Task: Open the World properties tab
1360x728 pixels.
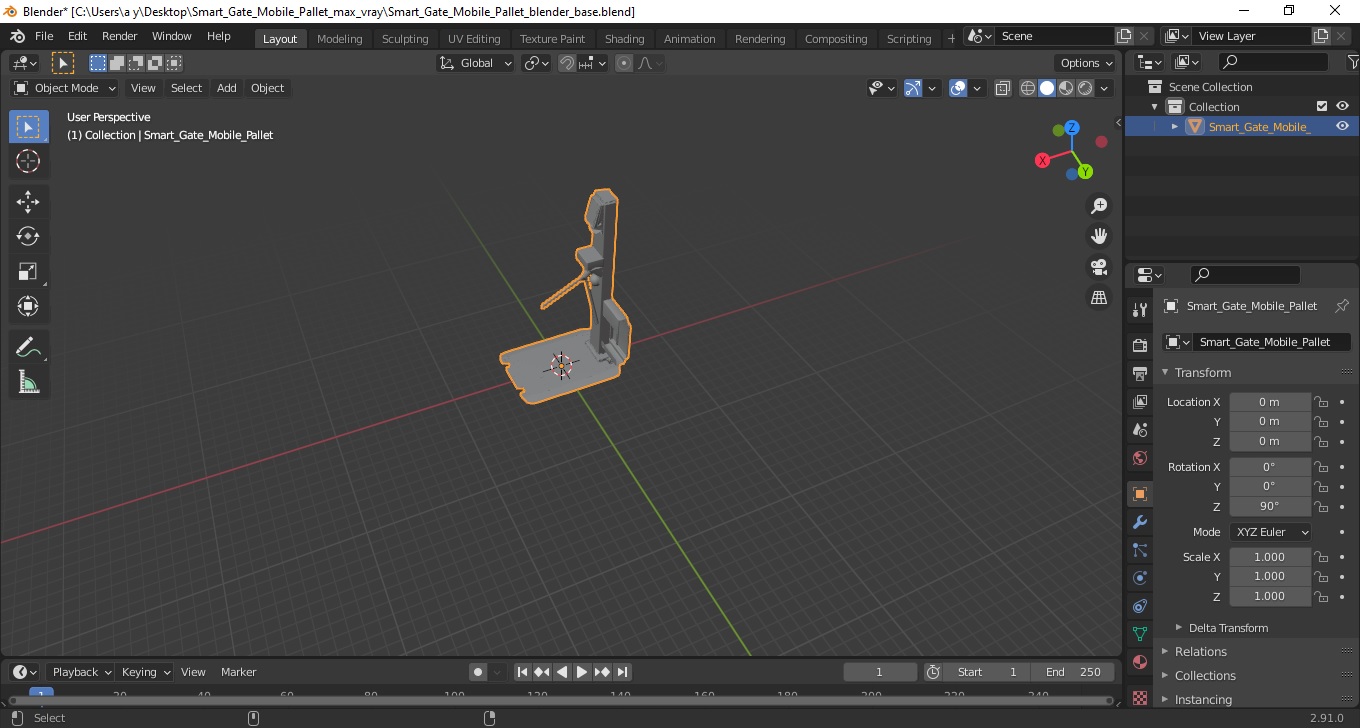Action: pyautogui.click(x=1139, y=458)
